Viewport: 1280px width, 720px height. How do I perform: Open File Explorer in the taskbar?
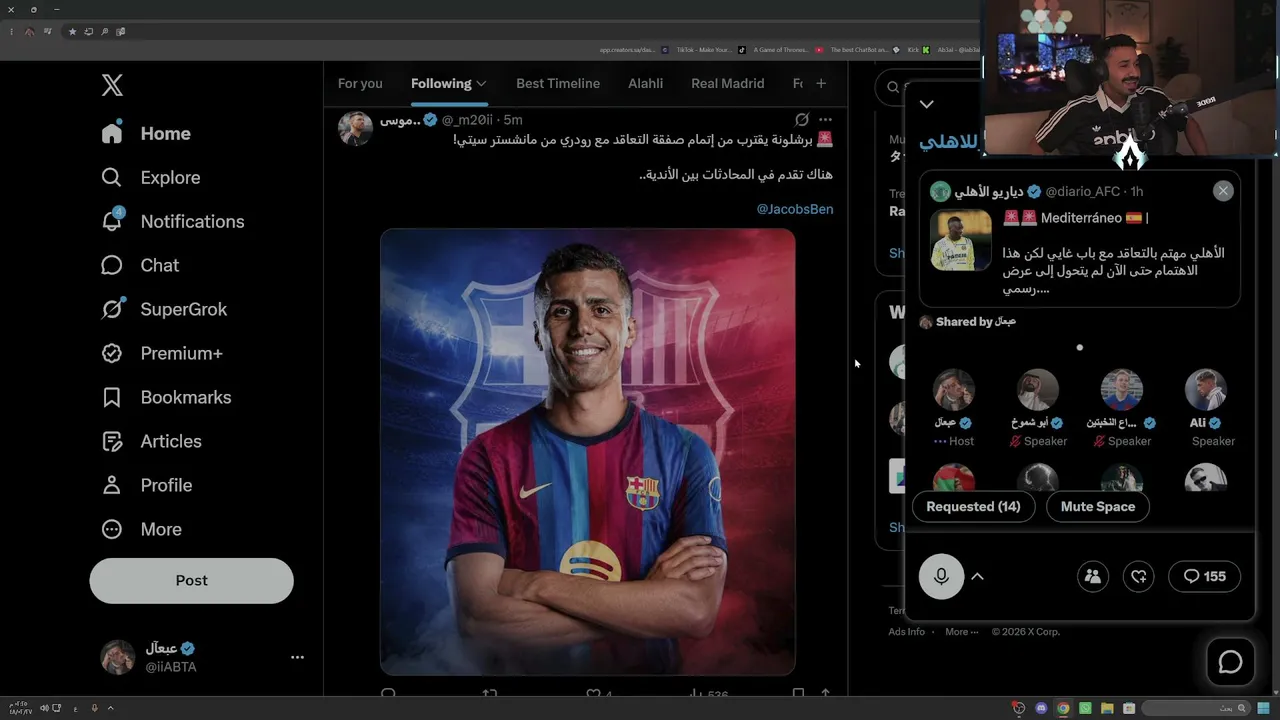1107,708
